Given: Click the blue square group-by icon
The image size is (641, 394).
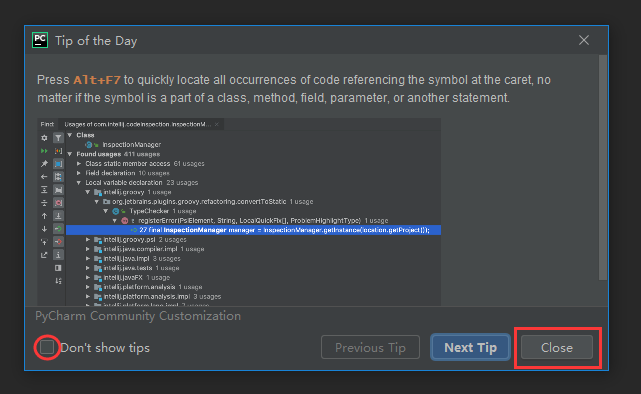Looking at the screenshot, I should point(58,164).
